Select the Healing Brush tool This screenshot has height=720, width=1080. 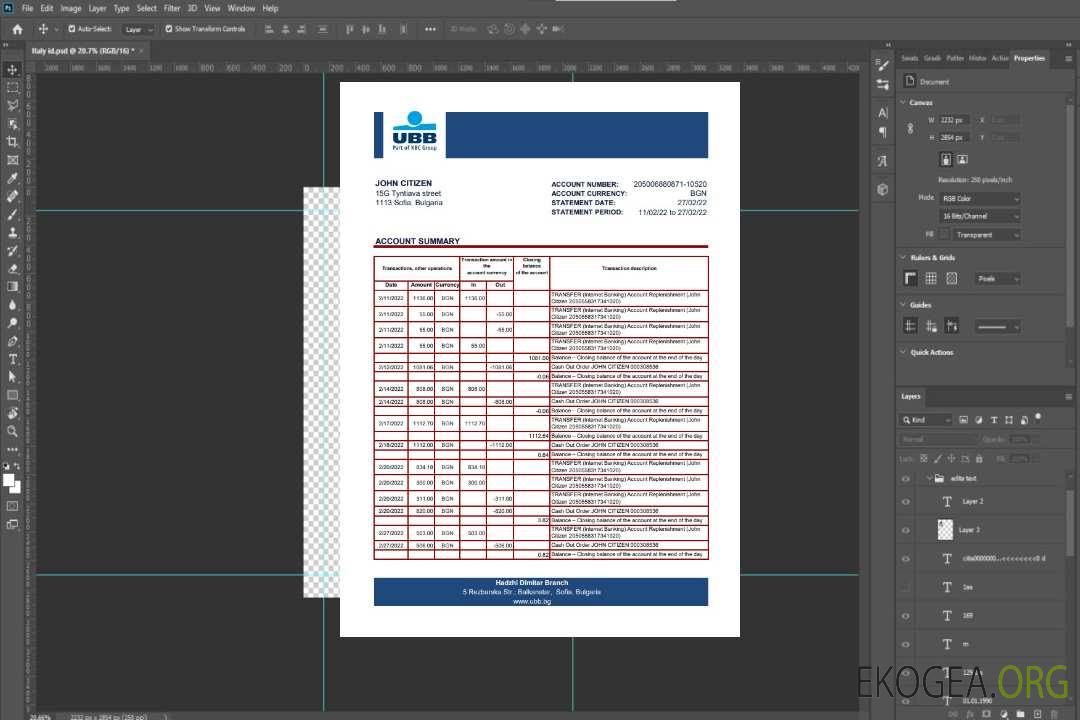12,196
